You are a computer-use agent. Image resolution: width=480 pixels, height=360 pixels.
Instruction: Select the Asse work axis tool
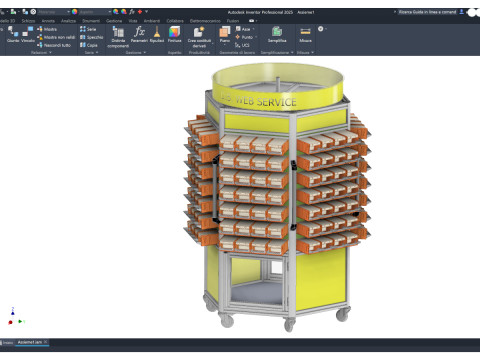coord(243,29)
